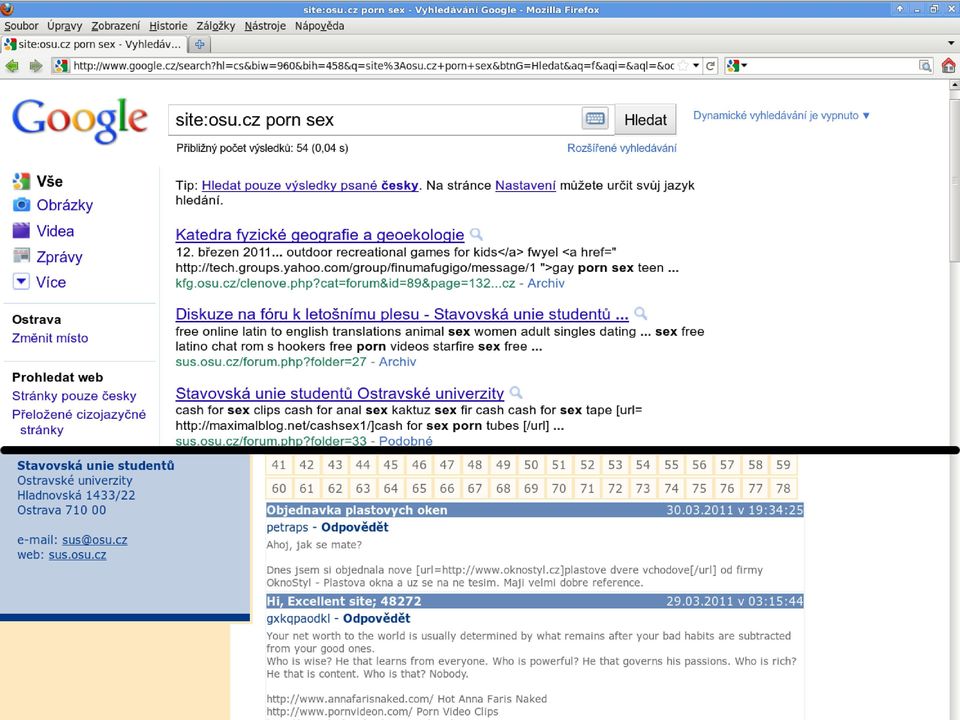Open Archiv link for kfg.osu.cz result
Viewport: 960px width, 720px height.
(546, 283)
